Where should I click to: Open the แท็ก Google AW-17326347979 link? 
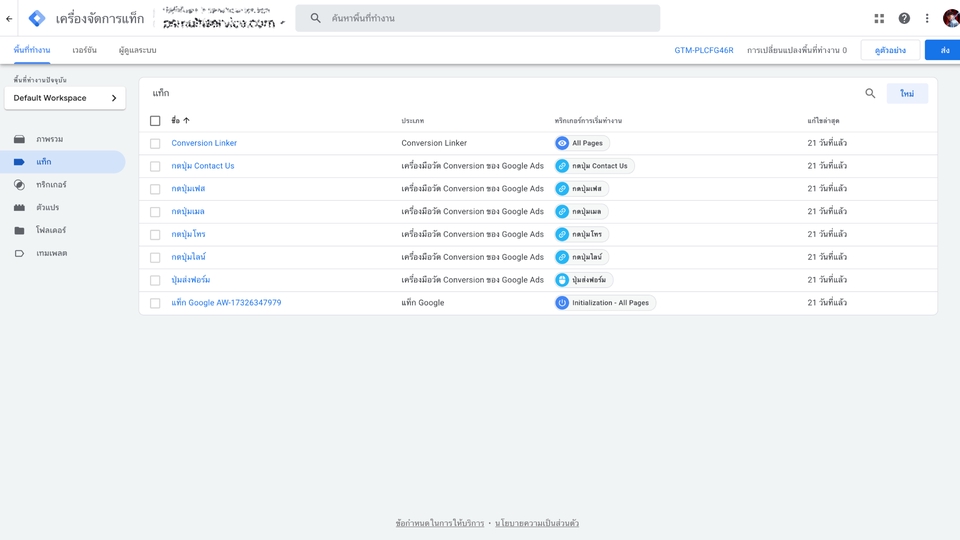click(x=226, y=302)
